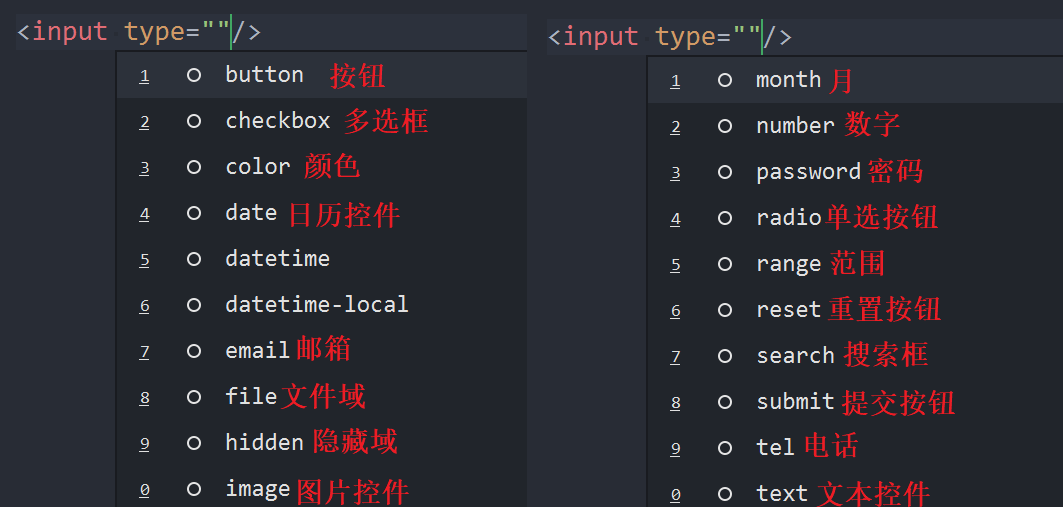Pick the datetime-local suggestion
This screenshot has height=507, width=1063.
[322, 305]
